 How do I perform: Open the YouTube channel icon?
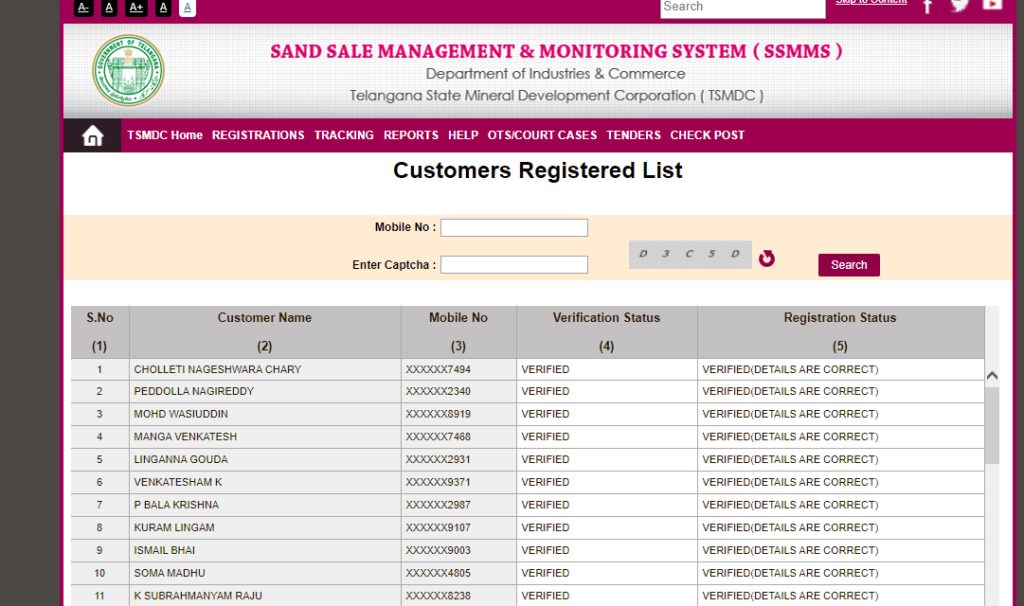coord(992,5)
